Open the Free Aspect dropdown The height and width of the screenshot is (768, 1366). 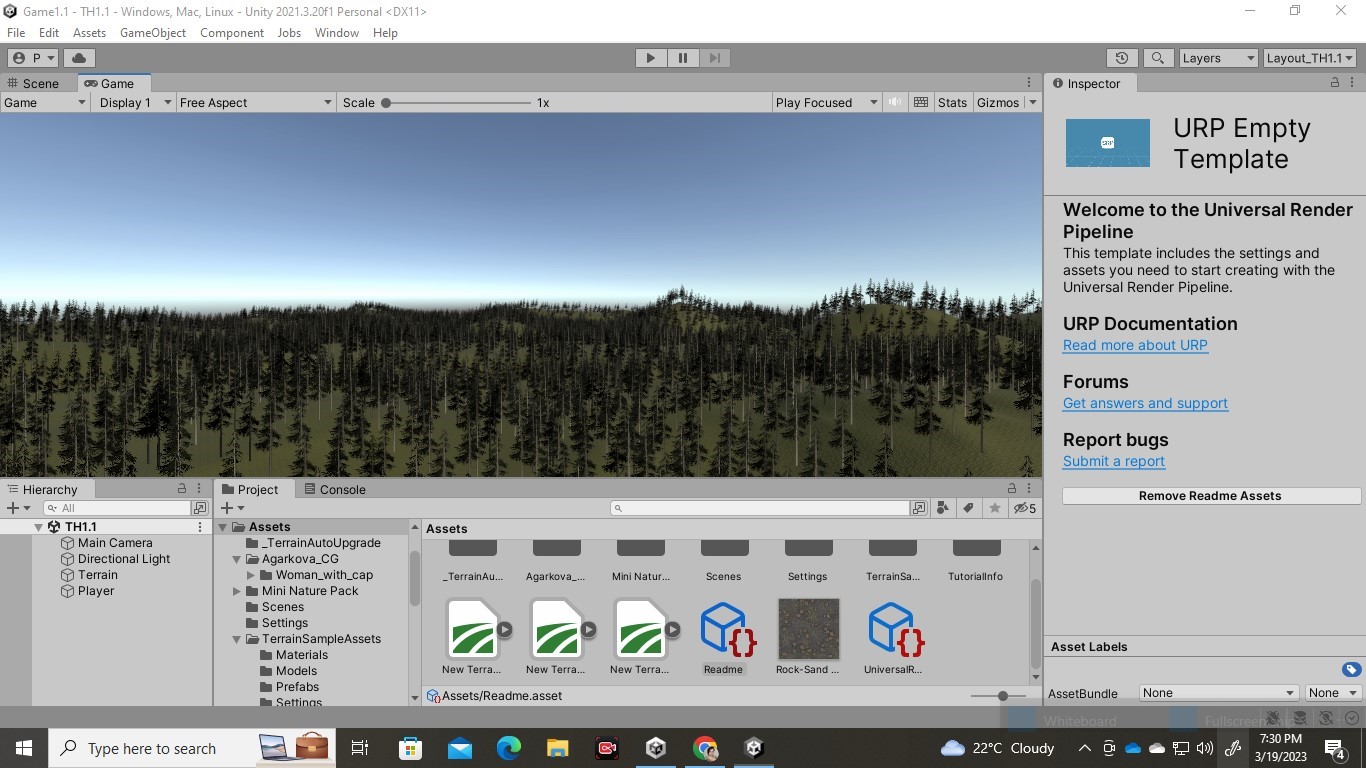(x=255, y=102)
